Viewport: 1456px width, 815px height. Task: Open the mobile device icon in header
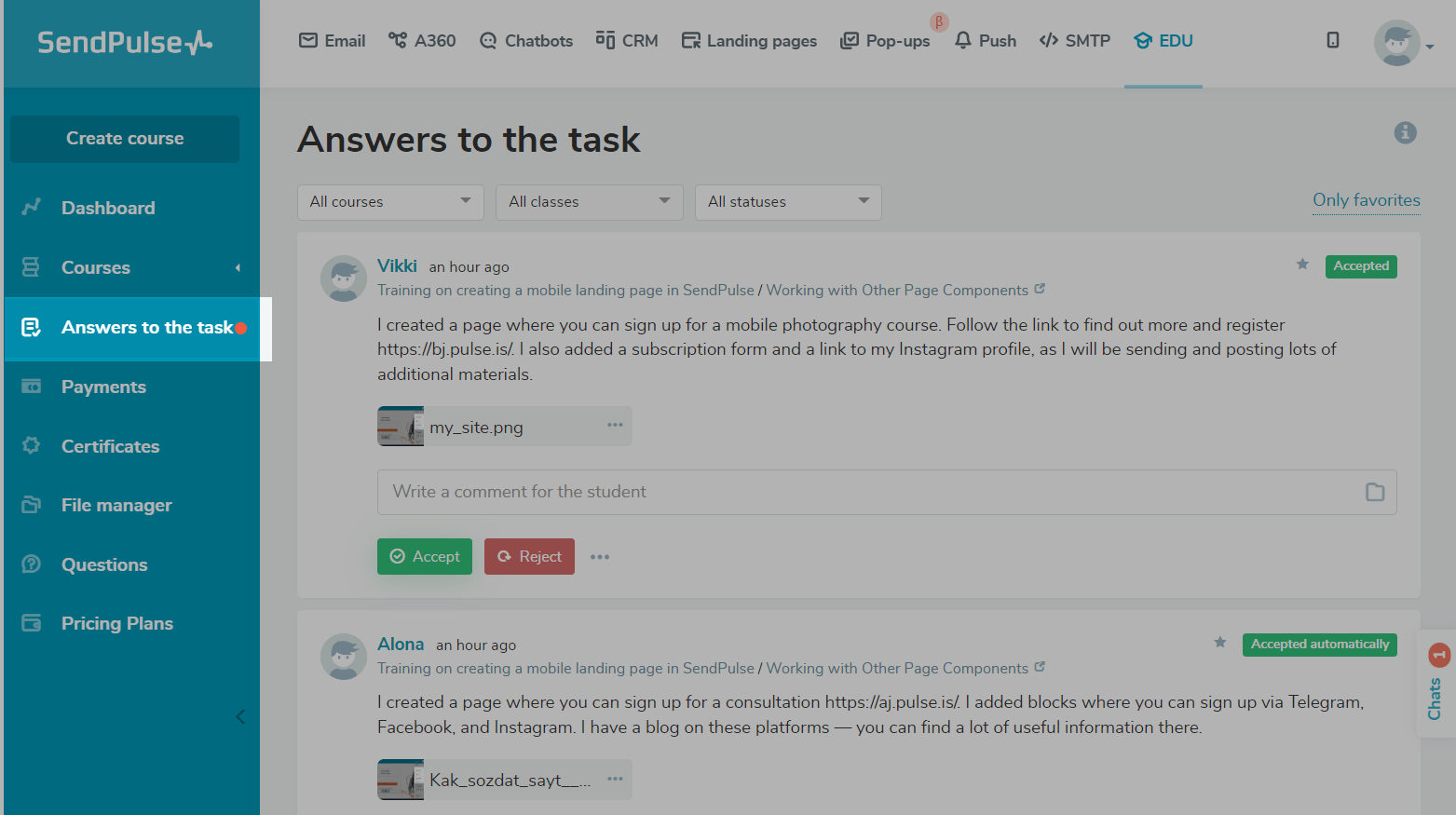1333,40
